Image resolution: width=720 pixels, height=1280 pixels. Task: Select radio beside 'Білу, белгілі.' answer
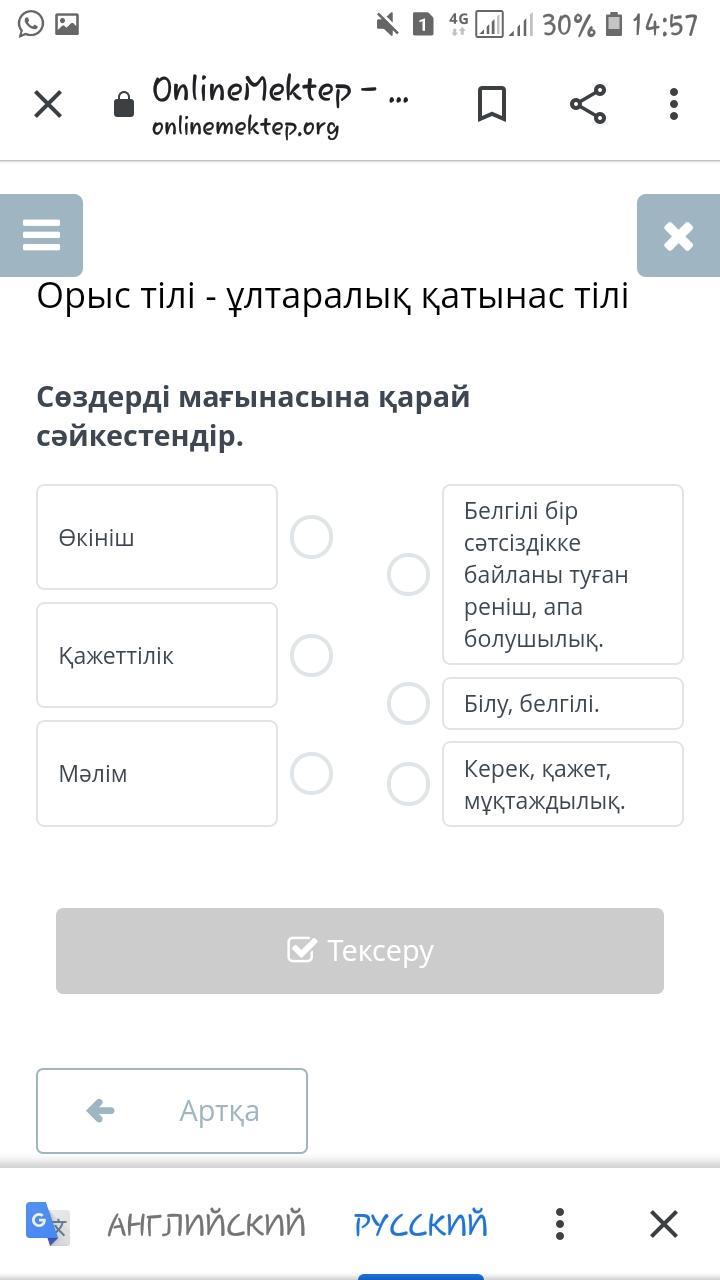pos(408,704)
